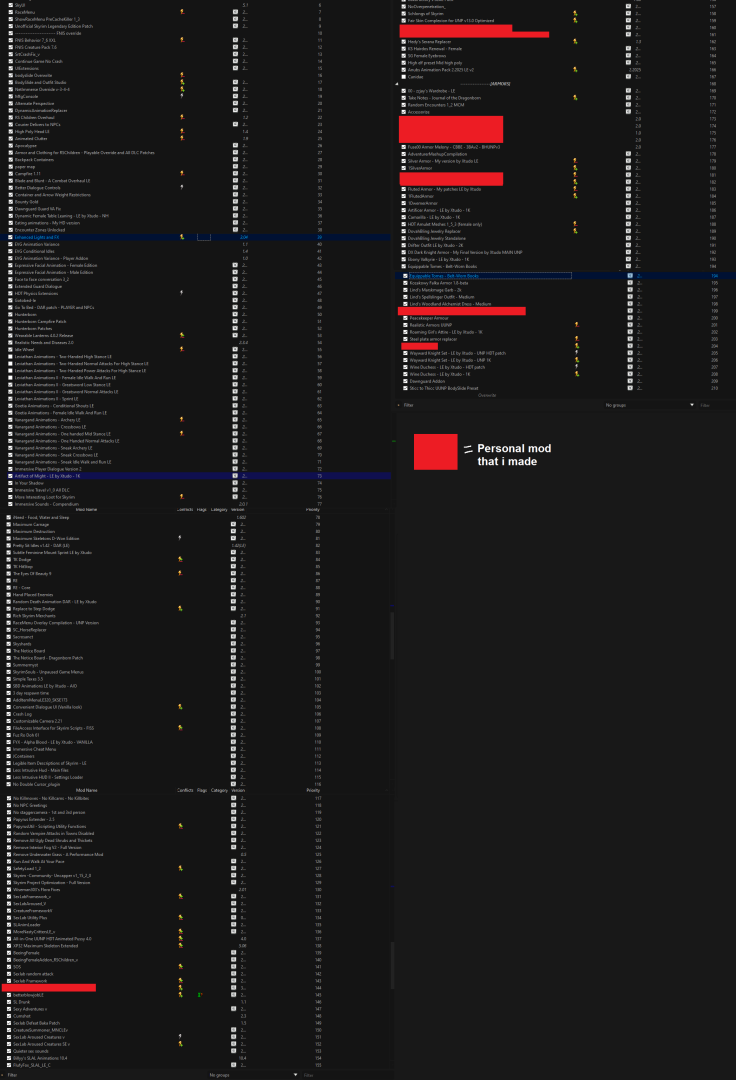Click Category column header above No Killmoves row
Viewport: 736px width, 1080px height.
coord(219,790)
